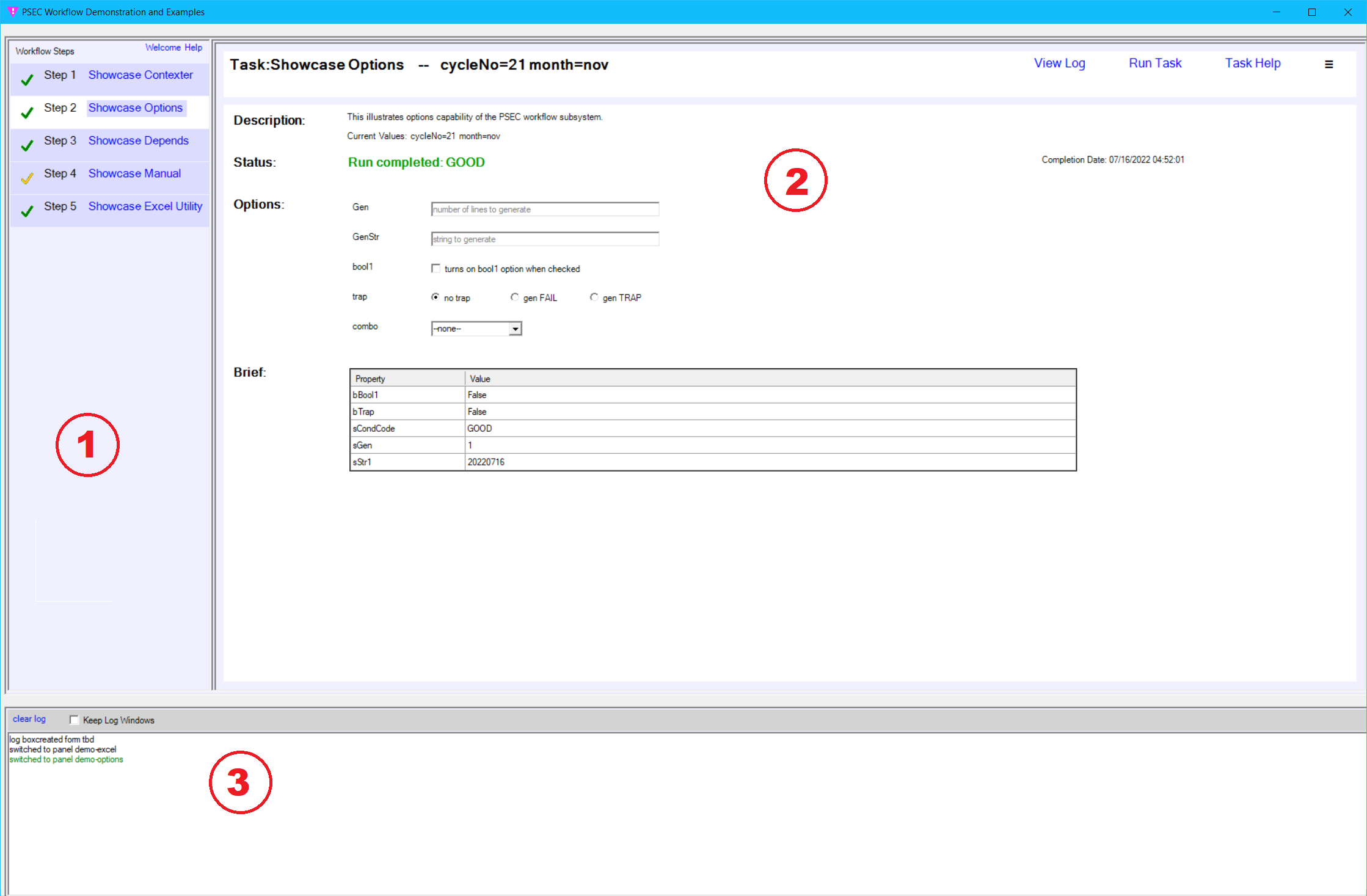Select the no trap radio button
The width and height of the screenshot is (1367, 896).
pyautogui.click(x=436, y=297)
